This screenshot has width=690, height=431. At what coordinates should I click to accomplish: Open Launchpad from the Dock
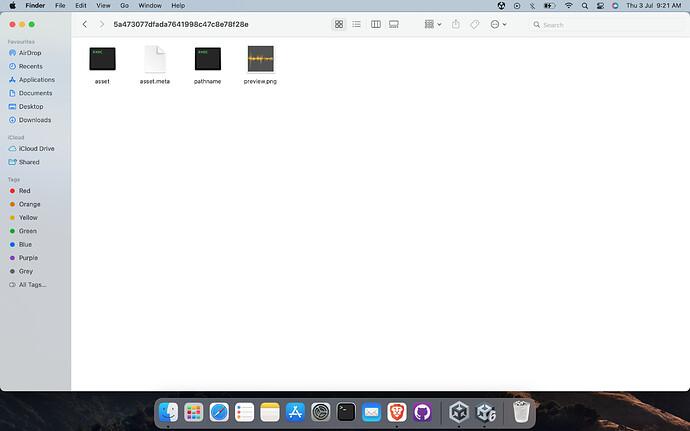point(194,413)
